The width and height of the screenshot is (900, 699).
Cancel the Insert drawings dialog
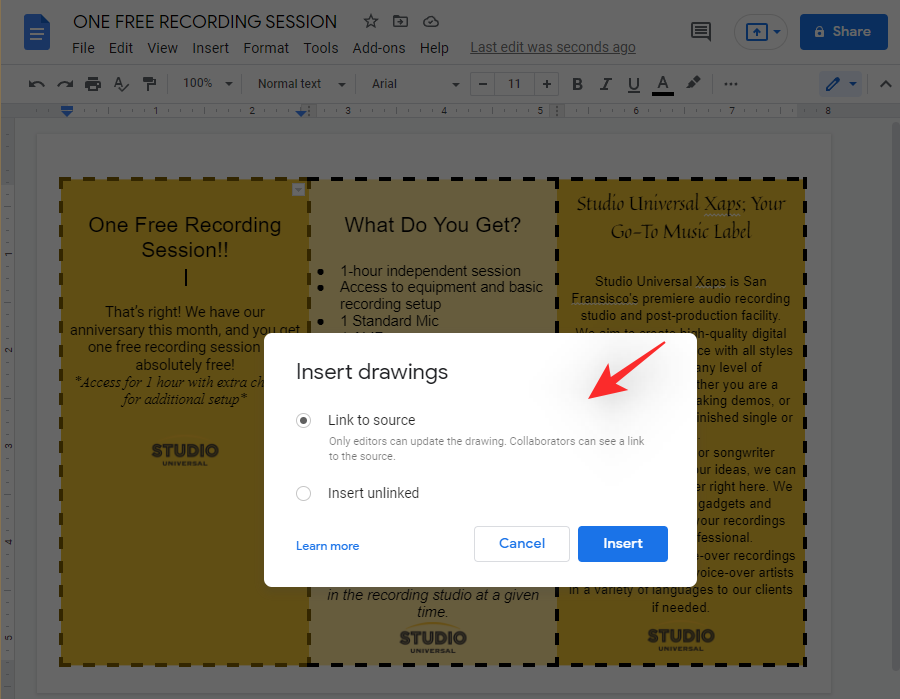[x=522, y=544]
